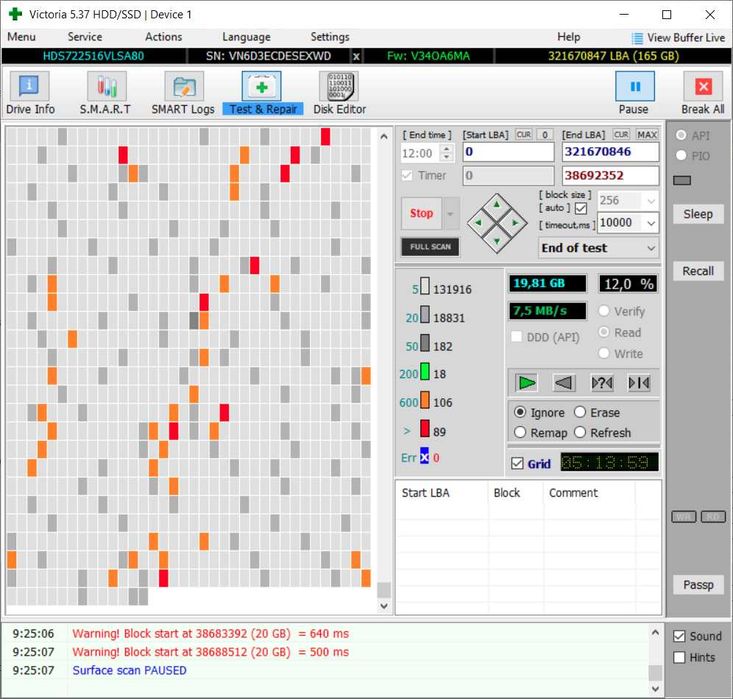Viewport: 733px width, 699px height.
Task: Open the timeout 10000 dropdown
Action: pos(651,223)
